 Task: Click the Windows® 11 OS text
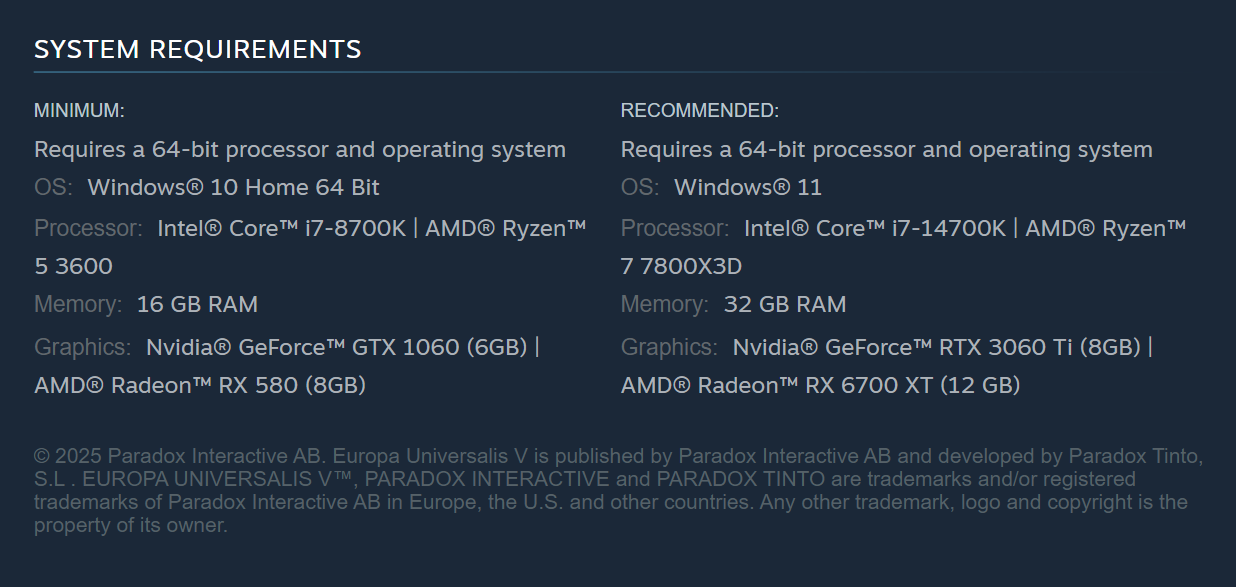pos(748,188)
